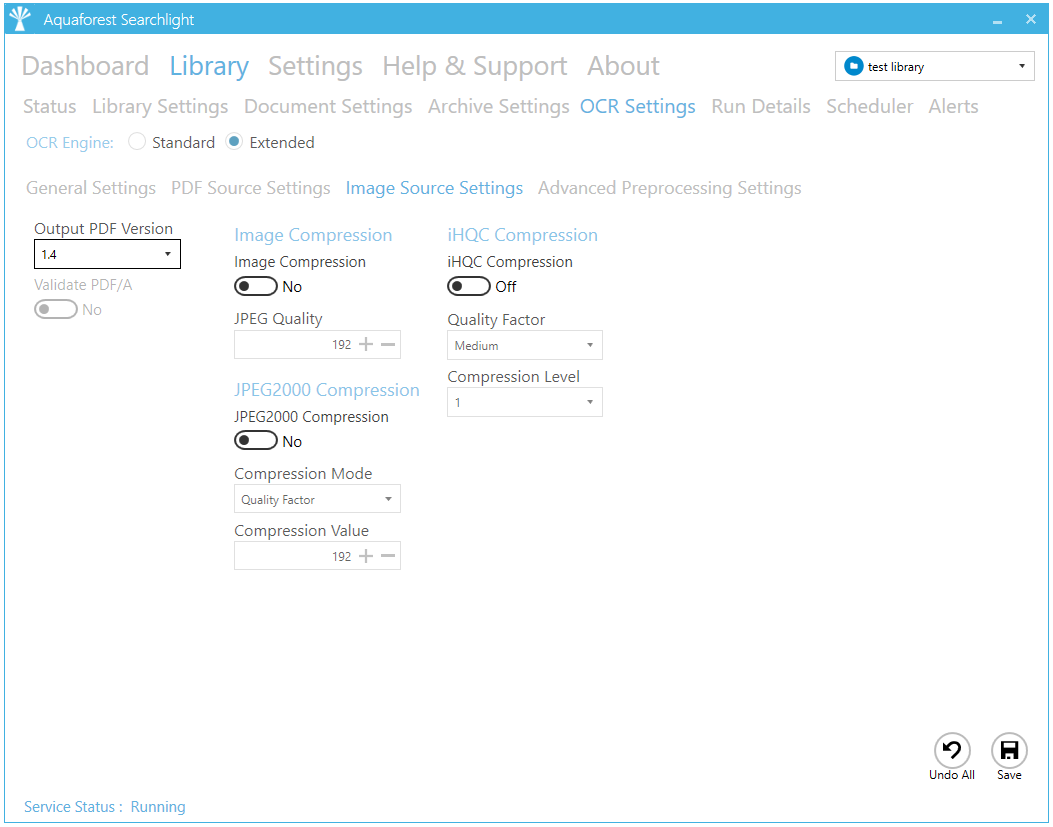Enable the Image Compression toggle
This screenshot has height=827, width=1053.
[x=255, y=287]
